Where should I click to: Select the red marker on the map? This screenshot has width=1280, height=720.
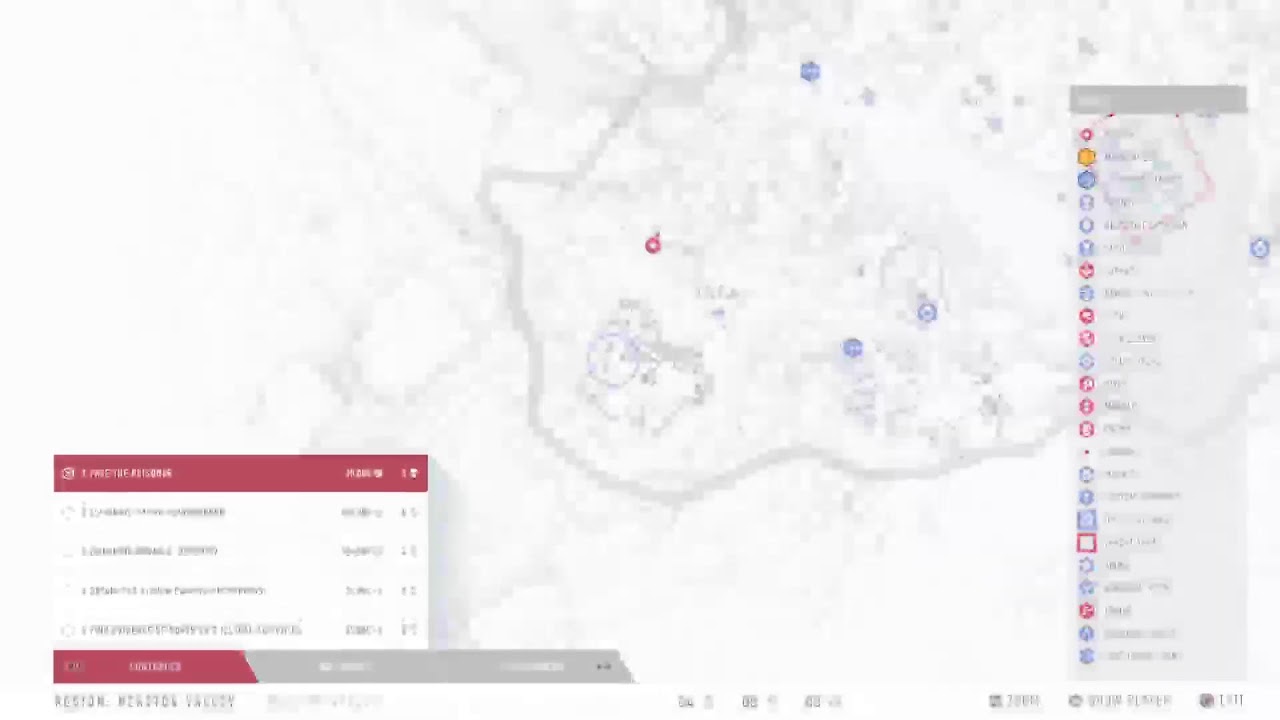pos(653,244)
